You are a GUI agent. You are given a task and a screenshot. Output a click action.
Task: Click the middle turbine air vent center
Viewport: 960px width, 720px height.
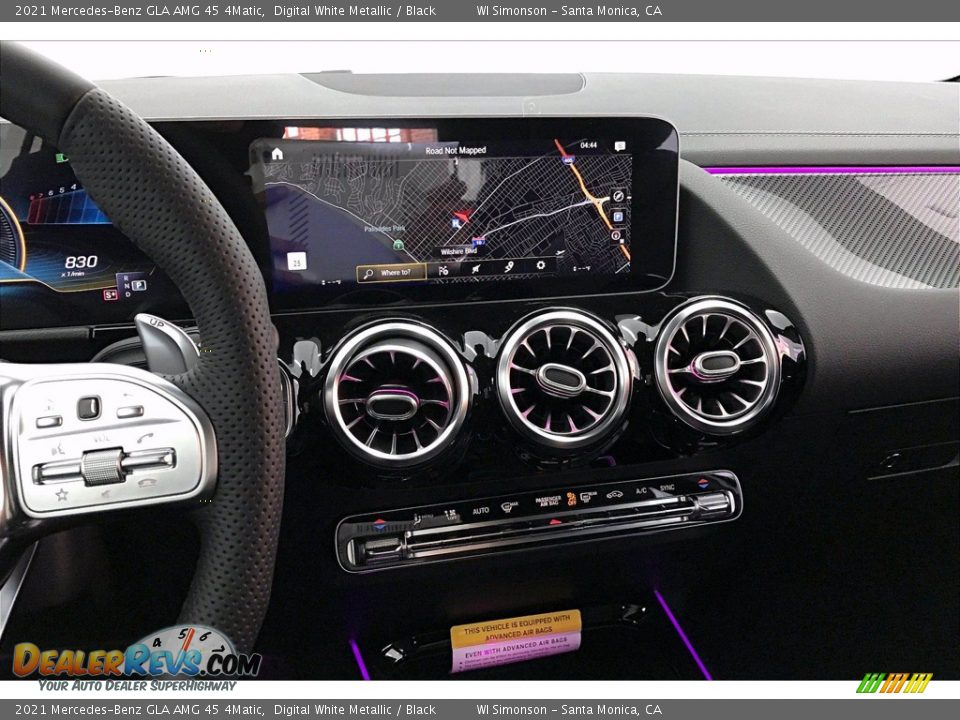(x=560, y=378)
